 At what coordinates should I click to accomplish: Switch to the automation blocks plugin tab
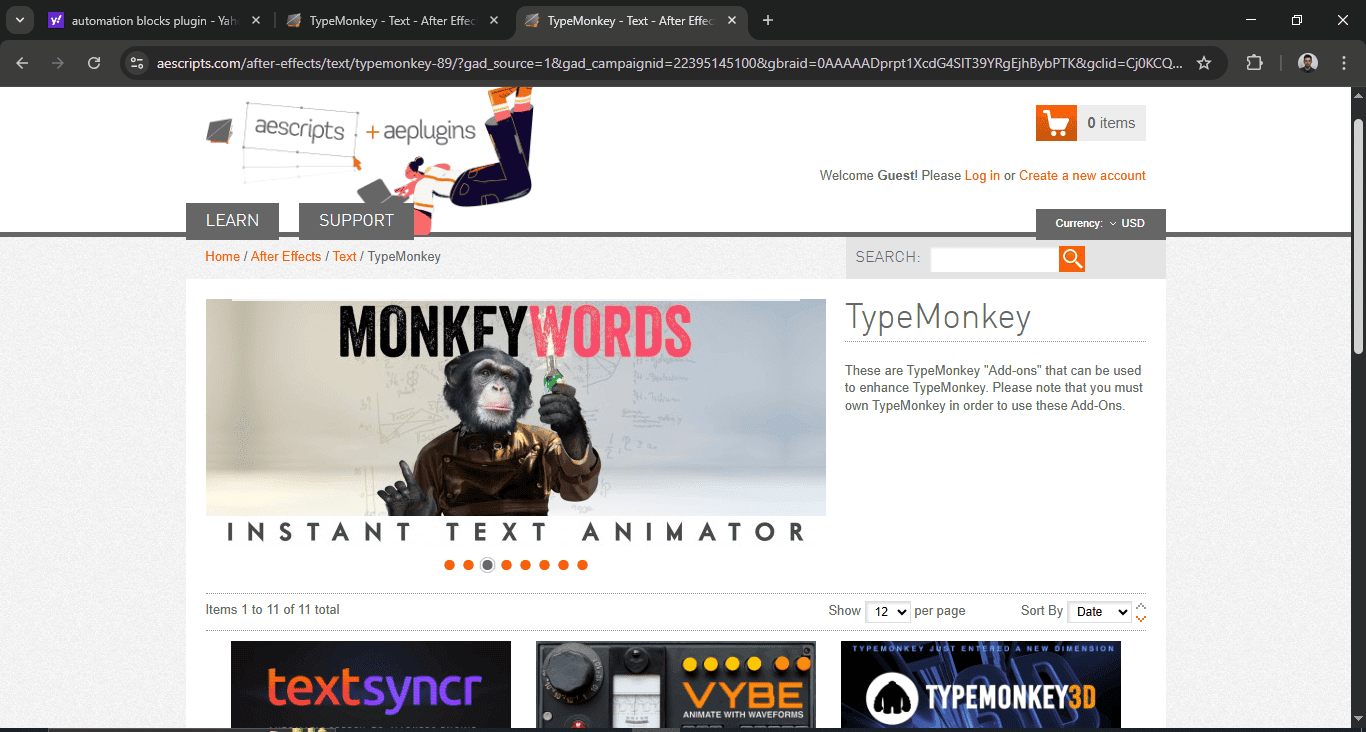click(x=150, y=20)
